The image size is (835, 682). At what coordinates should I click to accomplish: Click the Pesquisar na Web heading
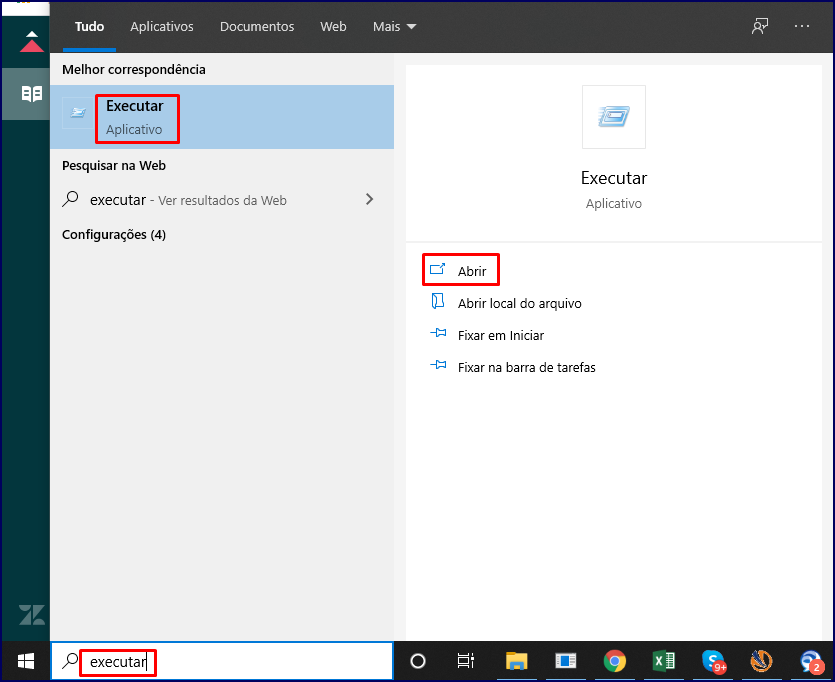[114, 166]
